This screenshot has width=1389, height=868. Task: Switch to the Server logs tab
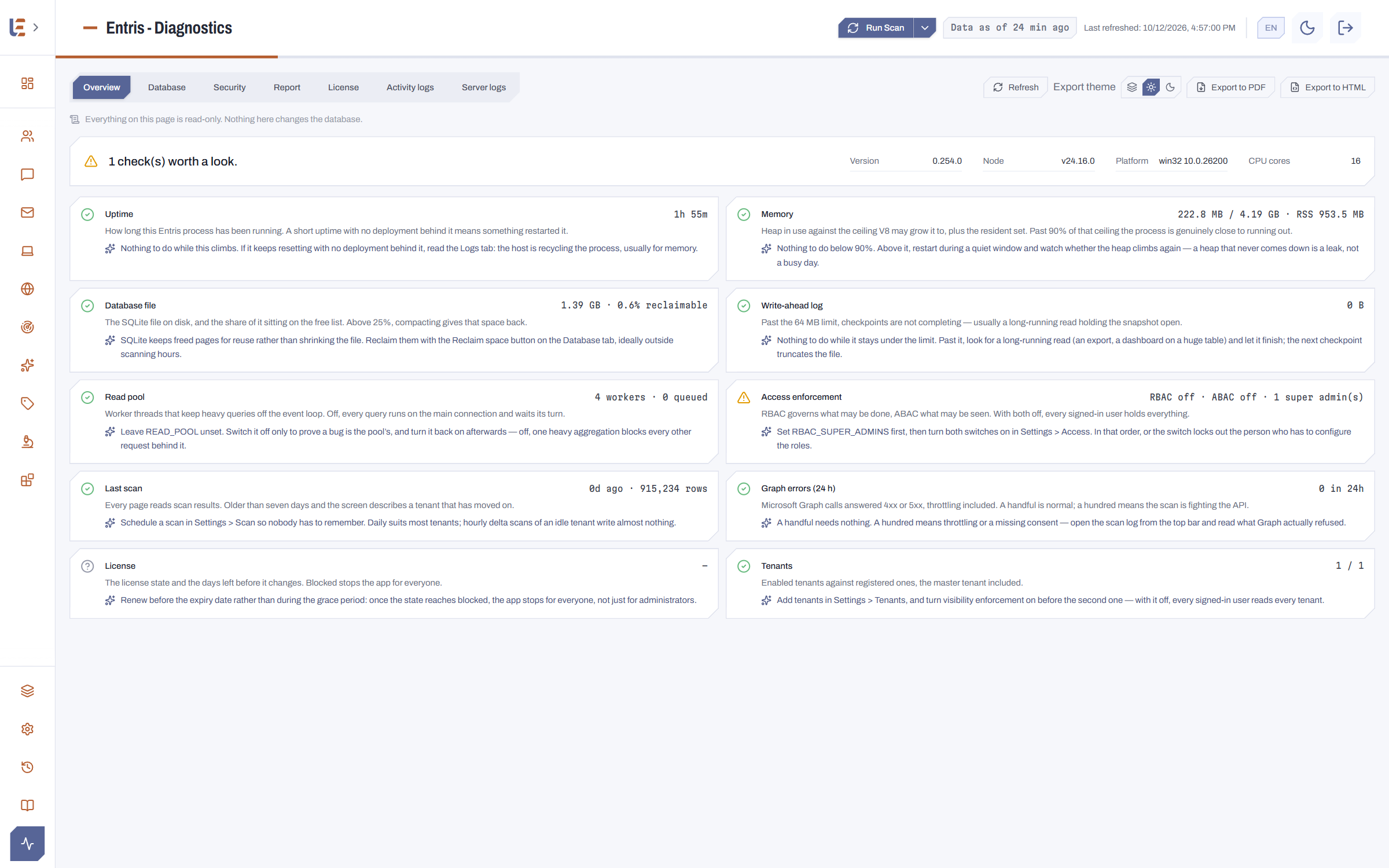click(x=484, y=87)
